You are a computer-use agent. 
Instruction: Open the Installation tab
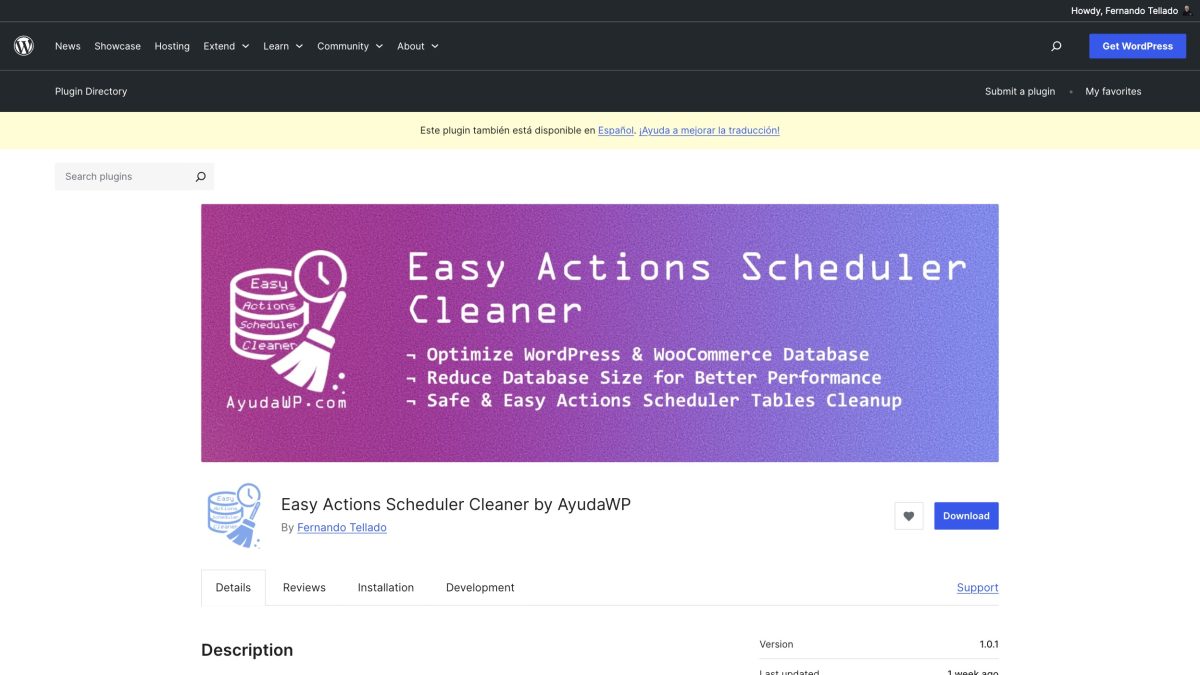tap(386, 587)
